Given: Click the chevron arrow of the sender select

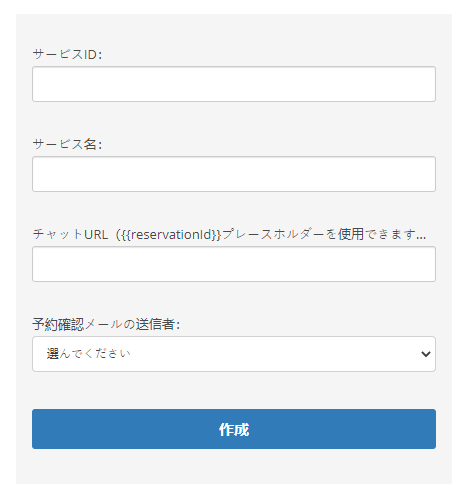Looking at the screenshot, I should click(426, 354).
